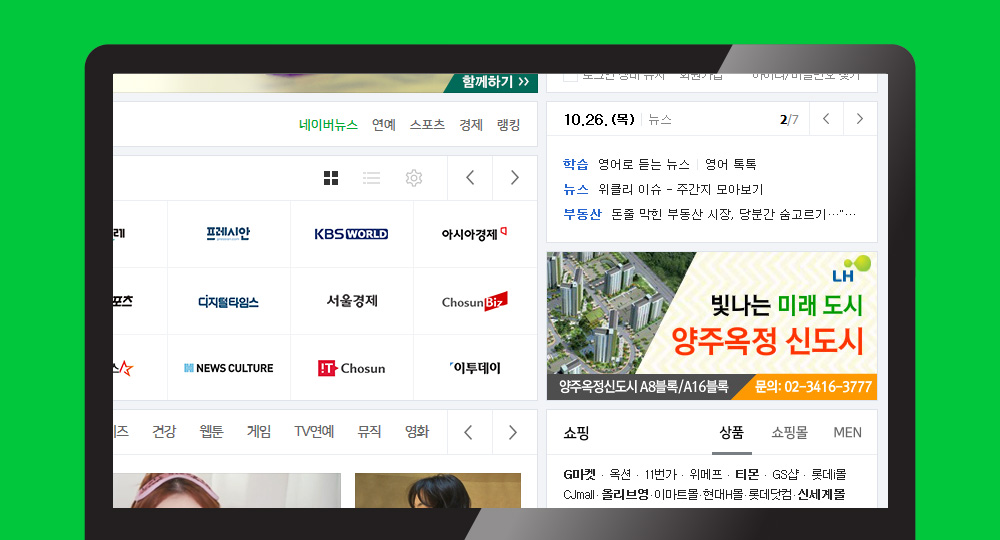Viewport: 1000px width, 540px height.
Task: Select the 영화 theme tab
Action: [417, 432]
